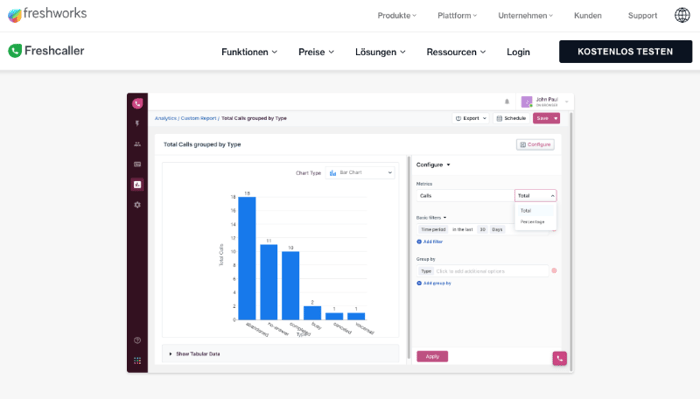Click Analytics breadcrumb link
The image size is (700, 399).
coord(166,118)
